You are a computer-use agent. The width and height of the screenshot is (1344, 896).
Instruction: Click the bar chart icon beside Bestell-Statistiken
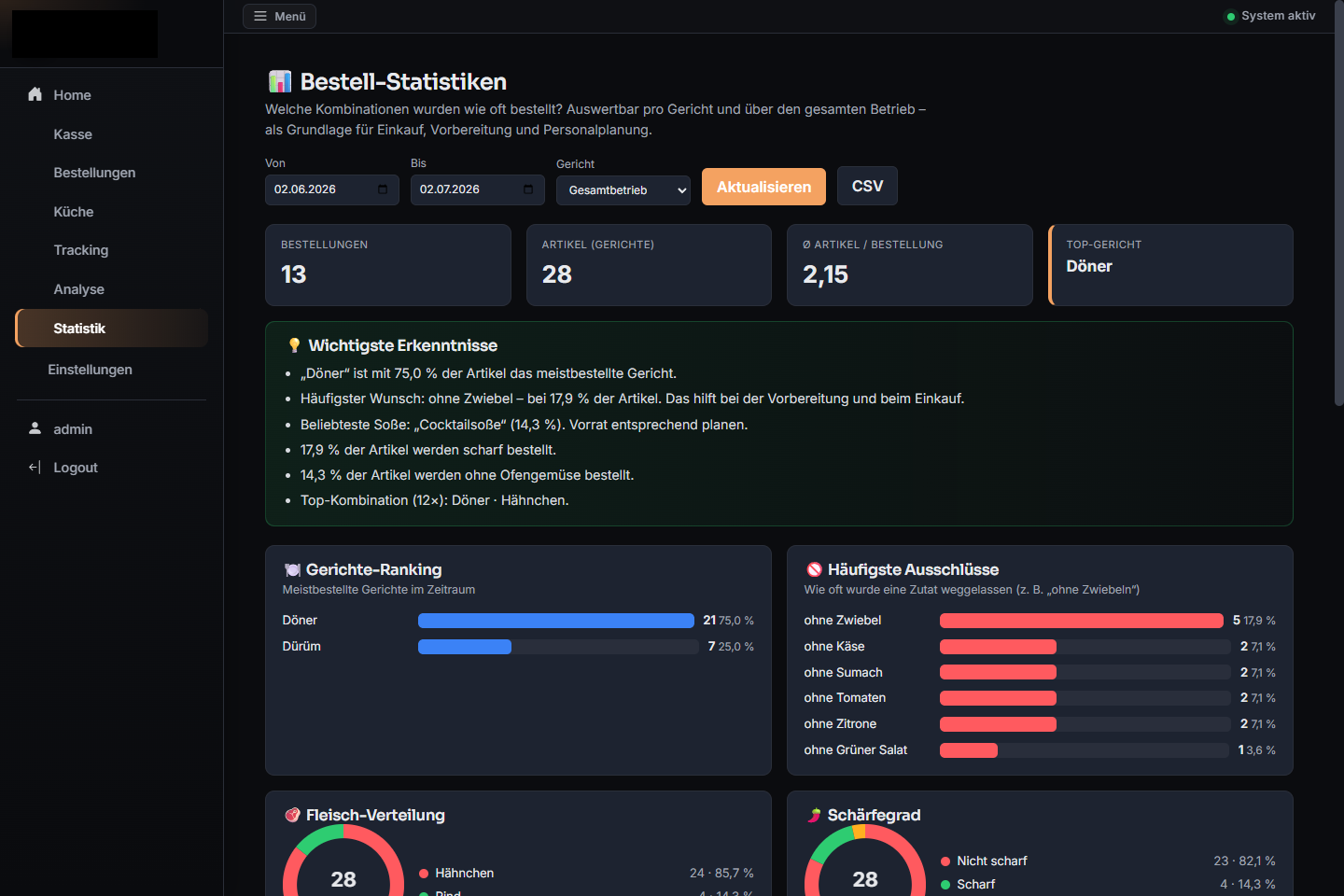280,82
